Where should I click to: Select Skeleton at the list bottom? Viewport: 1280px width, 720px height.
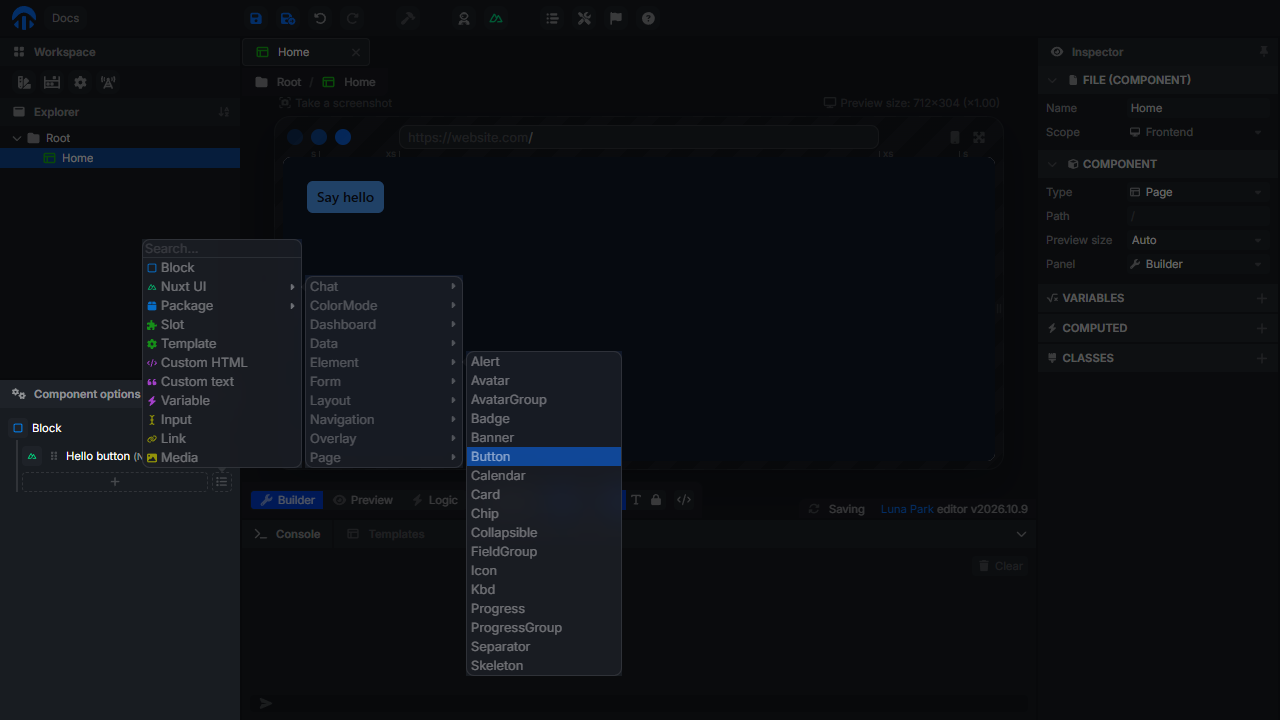tap(544, 665)
